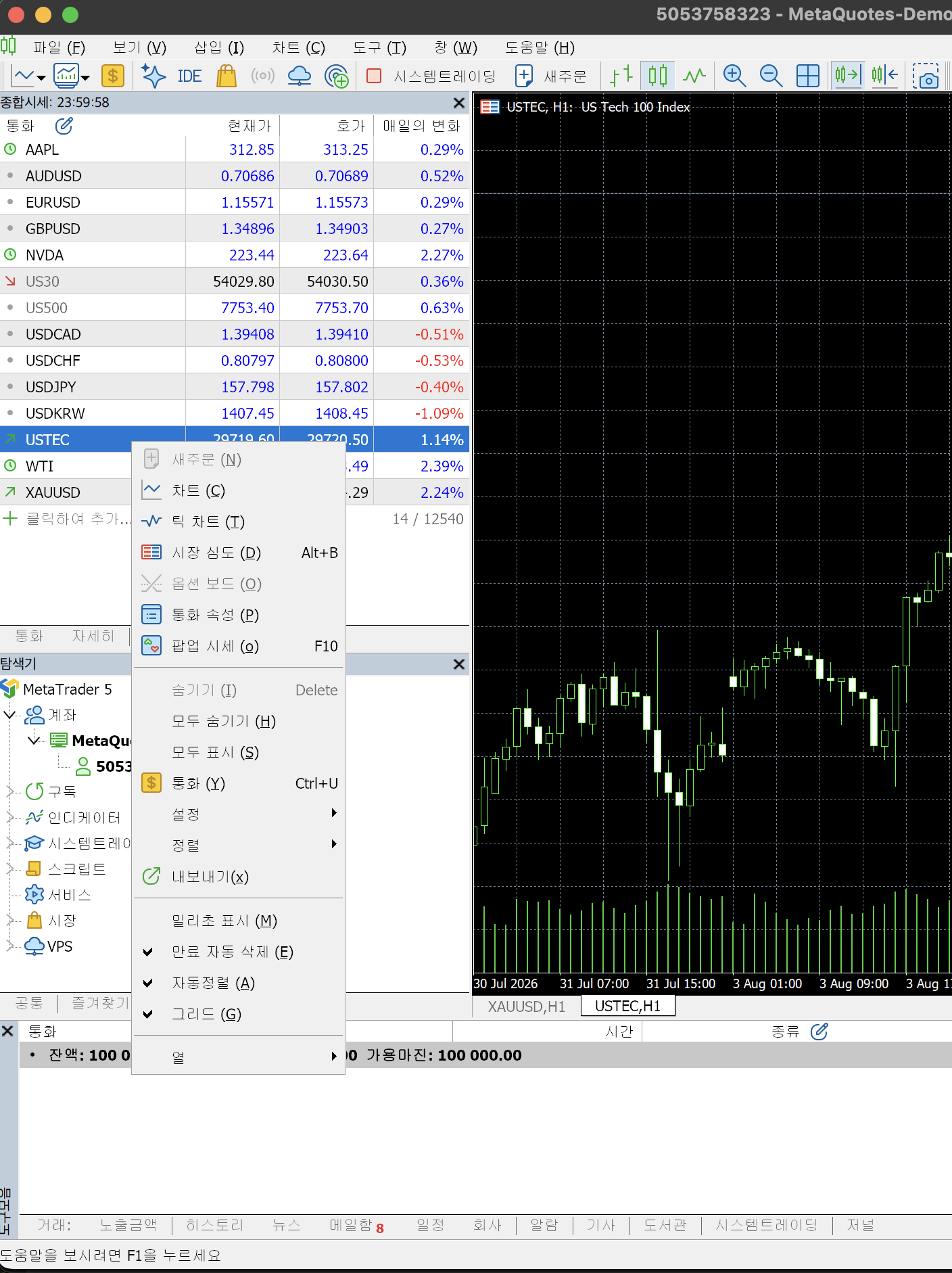Open the indicators dropdown arrow in toolbar

pos(85,78)
